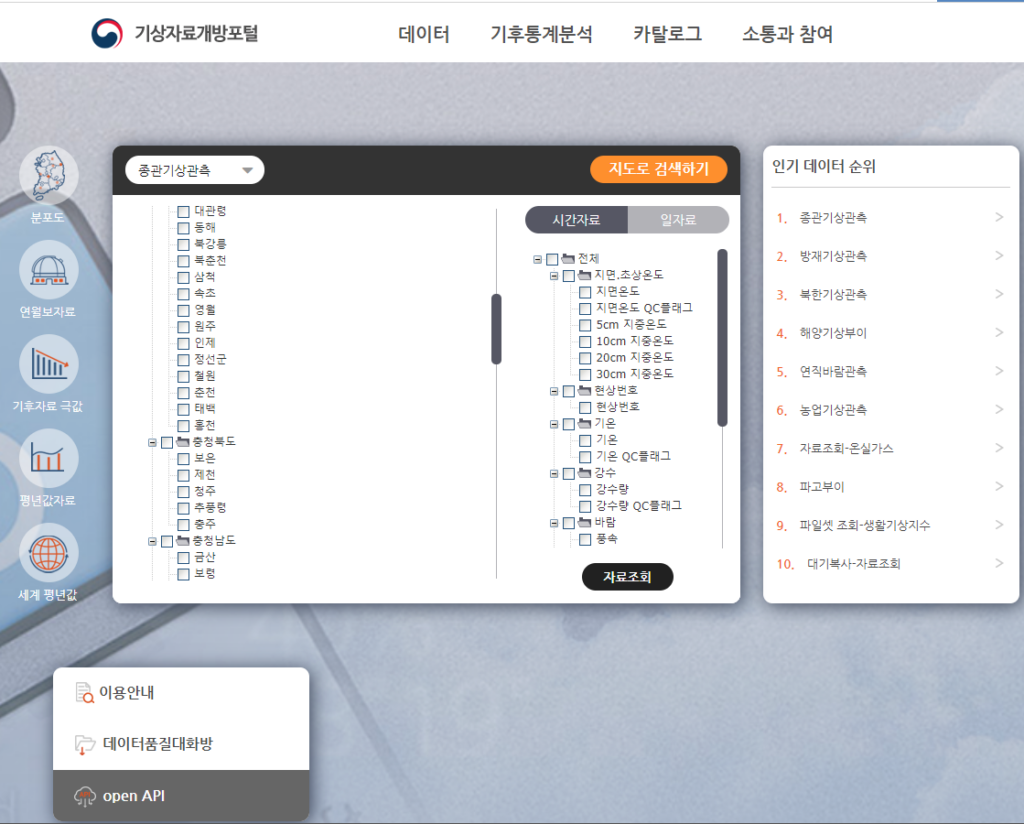Click the 현상번호 folder icon
This screenshot has width=1024, height=824.
(x=584, y=390)
